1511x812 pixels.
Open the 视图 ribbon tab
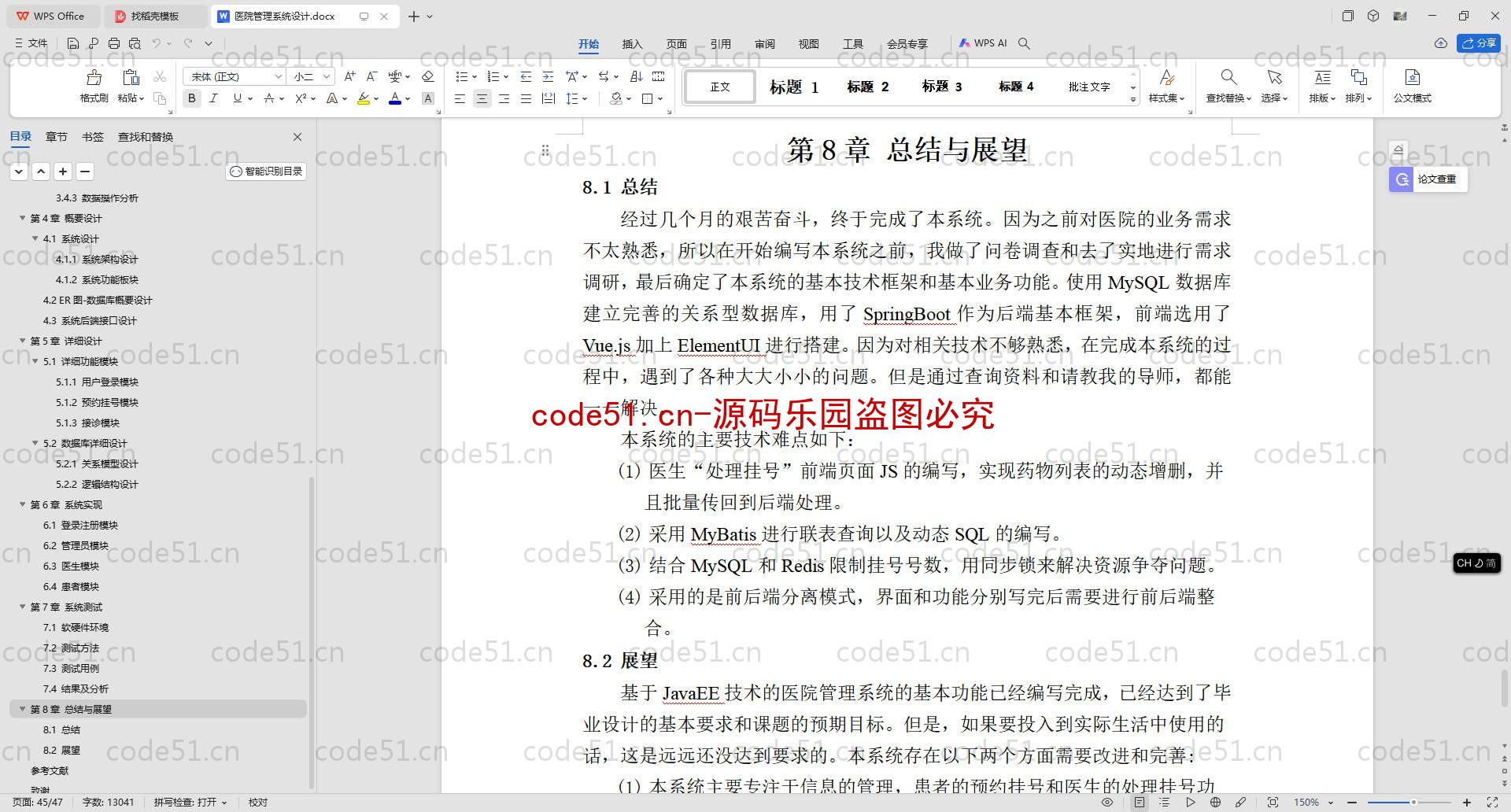[x=808, y=44]
